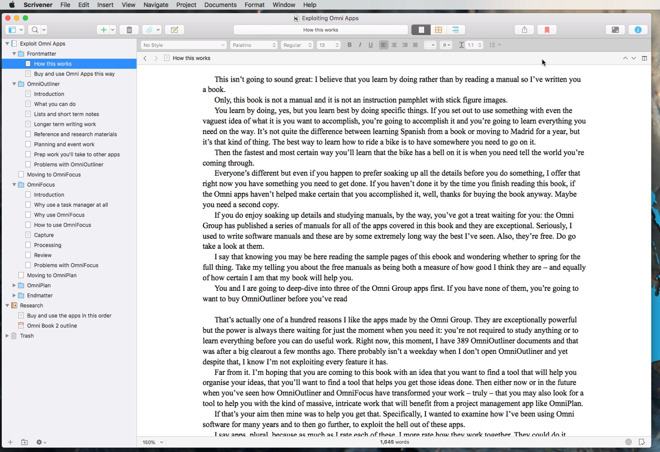Switch to single document editor view
Screen dimensions: 660x452
pos(421,29)
